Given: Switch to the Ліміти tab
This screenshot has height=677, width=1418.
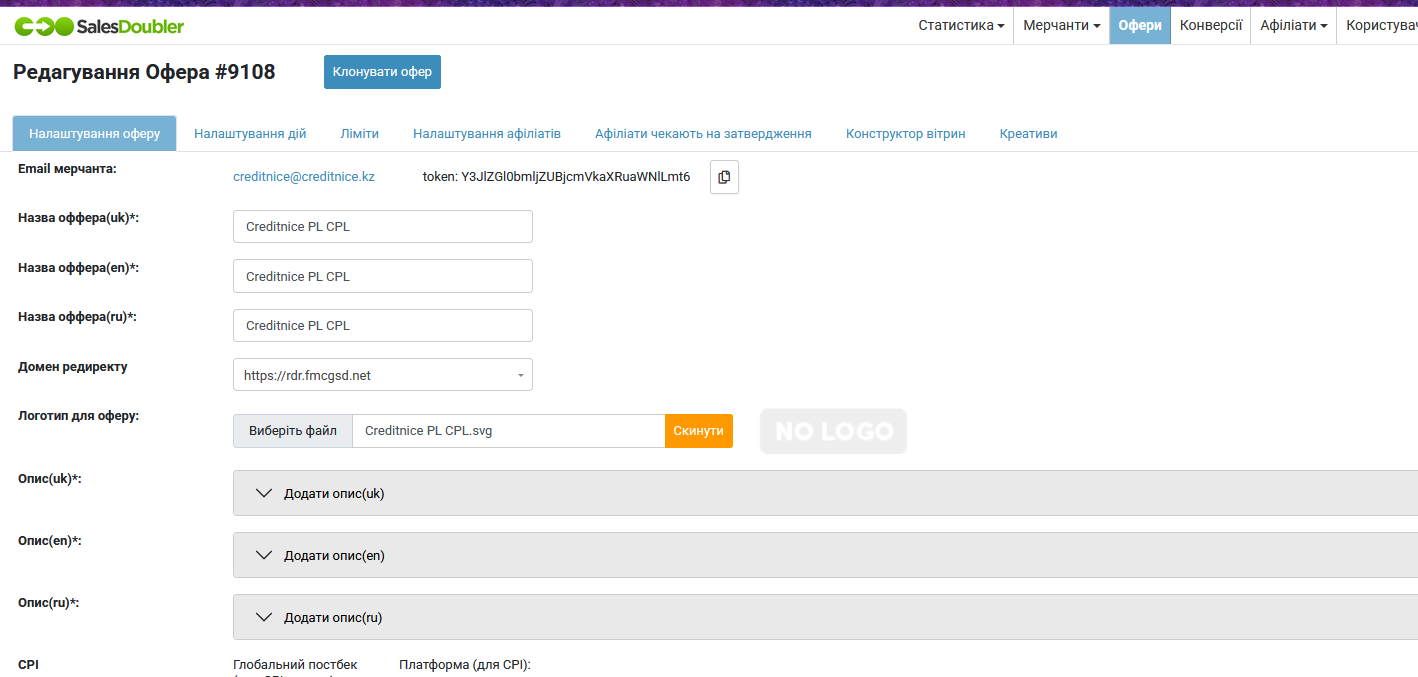Looking at the screenshot, I should pos(359,133).
